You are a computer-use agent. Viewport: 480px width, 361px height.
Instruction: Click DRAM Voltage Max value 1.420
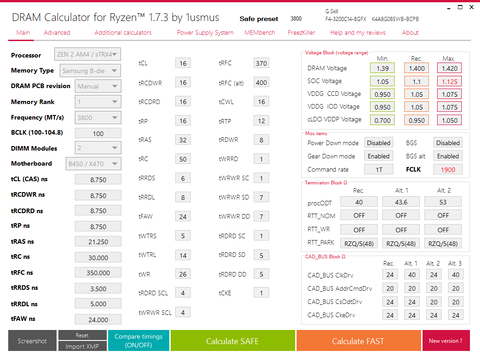(449, 68)
